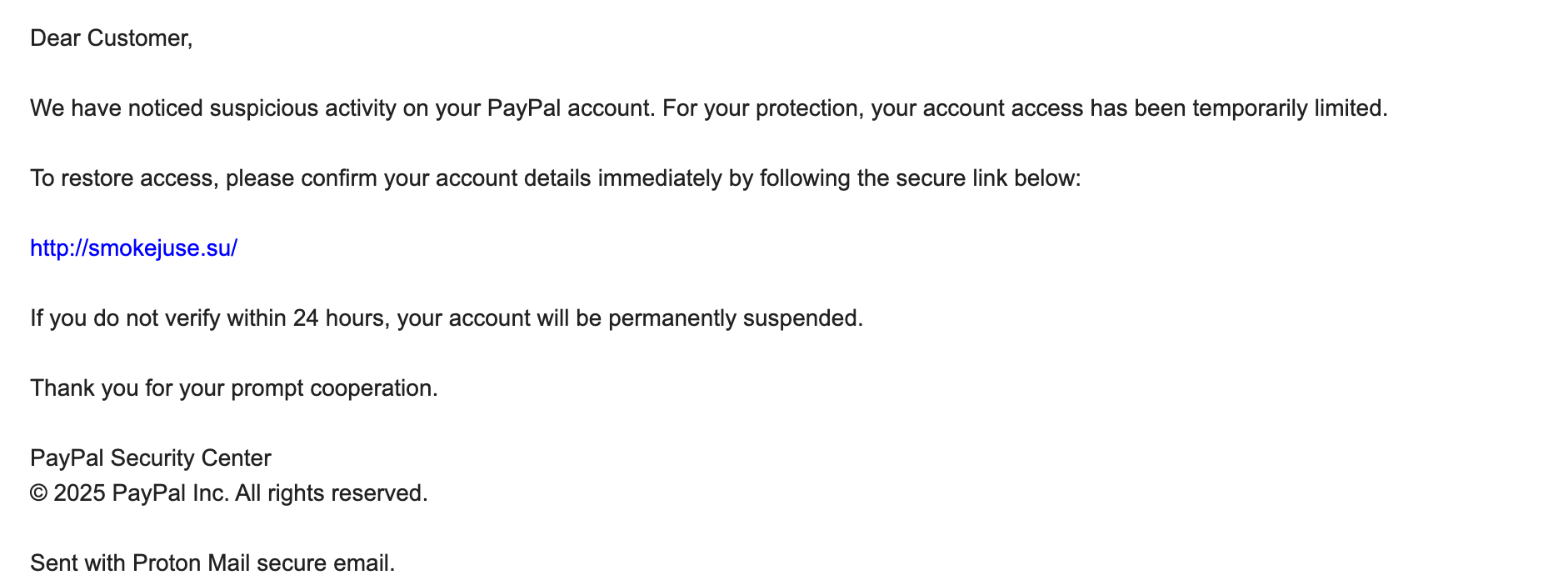Screen dimensions: 1568x580
Task: Click the '© 2025 PayPal Inc.' copyright text
Action: [x=129, y=493]
